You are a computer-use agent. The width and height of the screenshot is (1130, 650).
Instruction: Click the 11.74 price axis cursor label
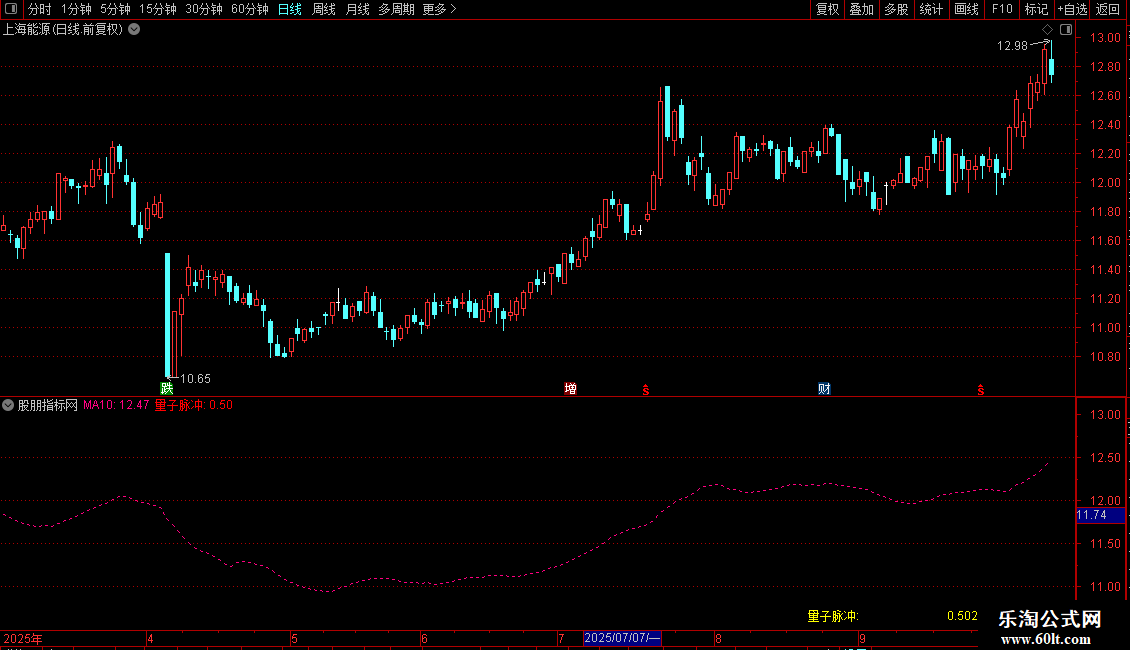[1100, 515]
